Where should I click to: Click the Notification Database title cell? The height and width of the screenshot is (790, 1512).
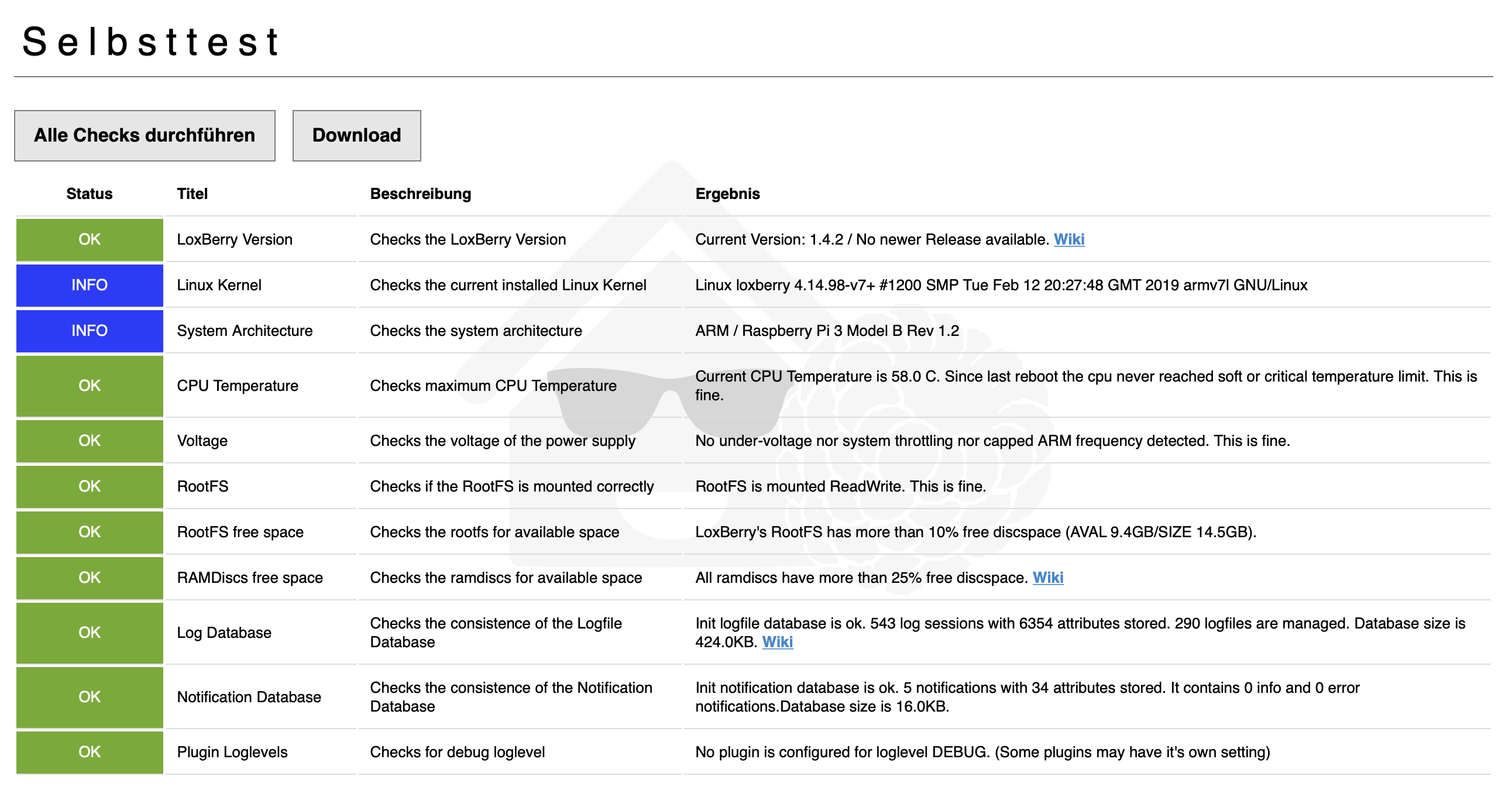click(249, 698)
